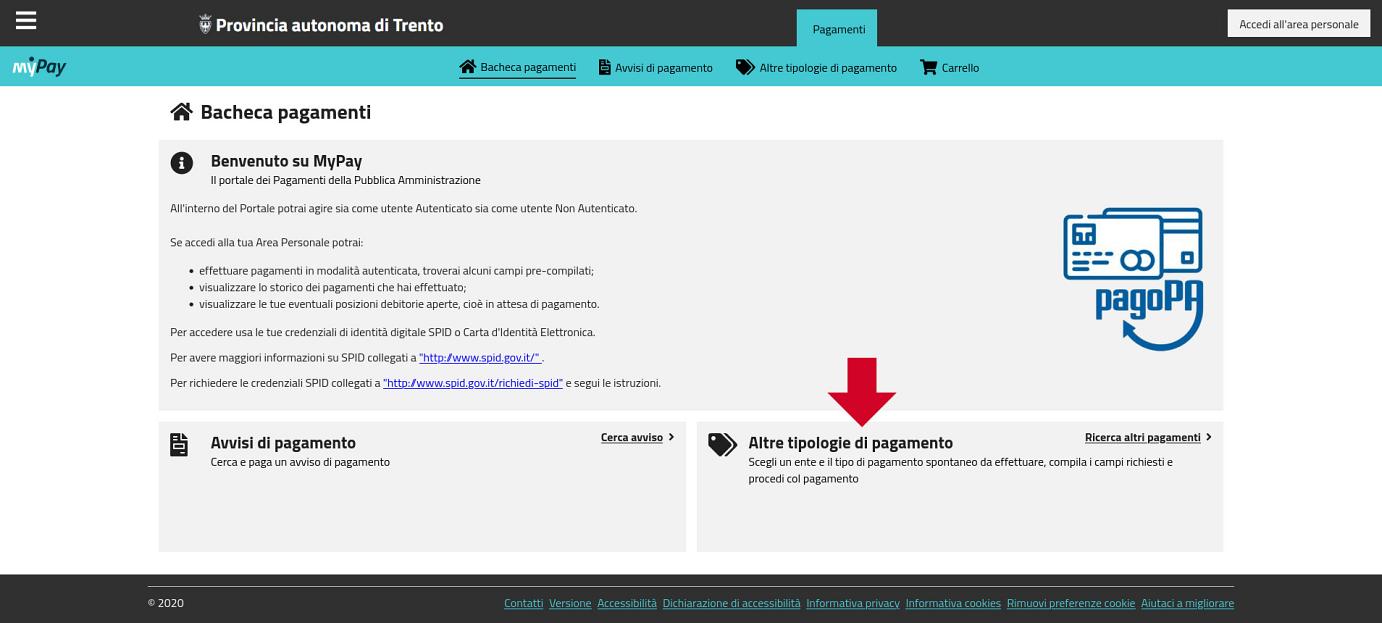This screenshot has width=1382, height=623.
Task: Click Accedi all'area personale button
Action: tap(1298, 24)
